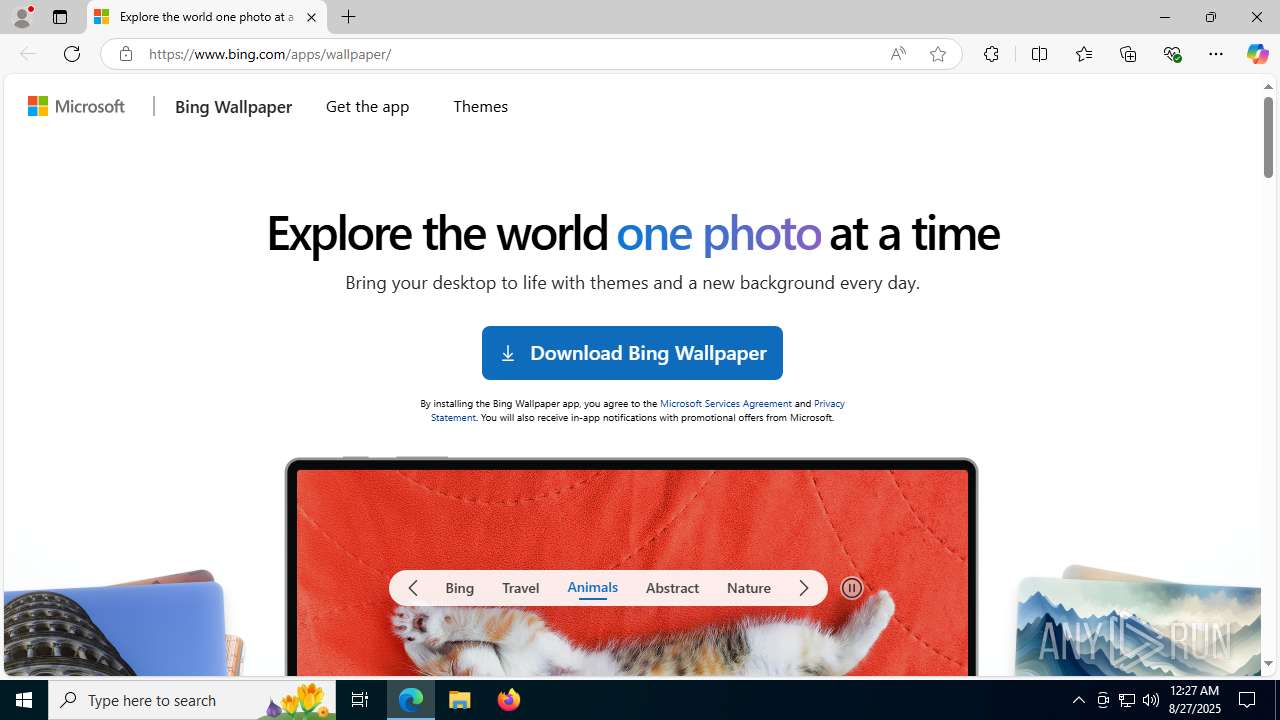Click the taskbar search box
The height and width of the screenshot is (720, 1280).
[x=192, y=700]
